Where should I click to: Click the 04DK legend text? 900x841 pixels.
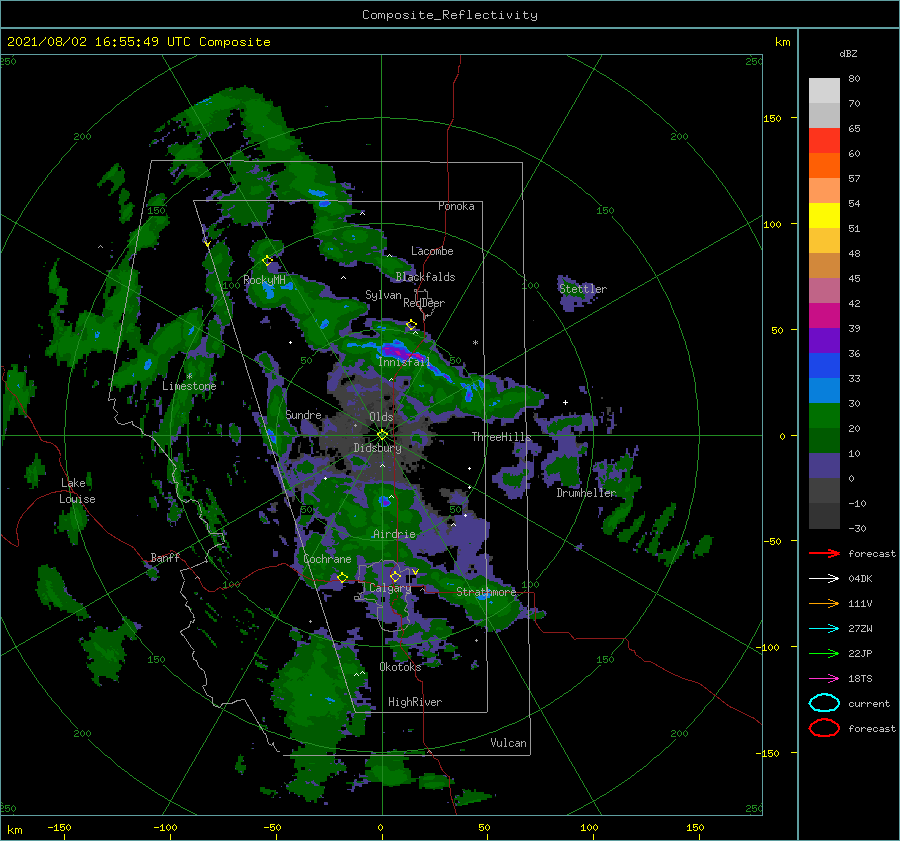(x=860, y=579)
